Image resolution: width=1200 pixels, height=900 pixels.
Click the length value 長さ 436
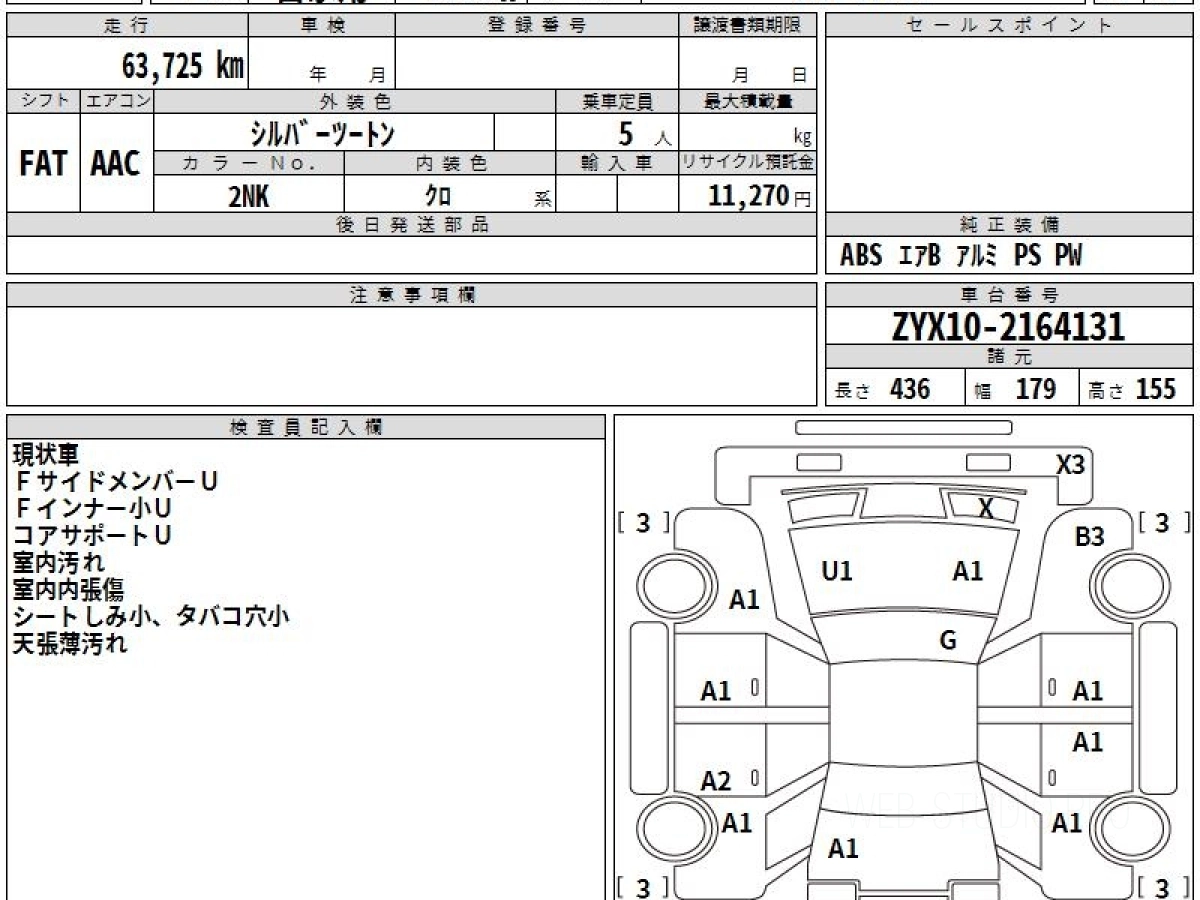(x=882, y=389)
